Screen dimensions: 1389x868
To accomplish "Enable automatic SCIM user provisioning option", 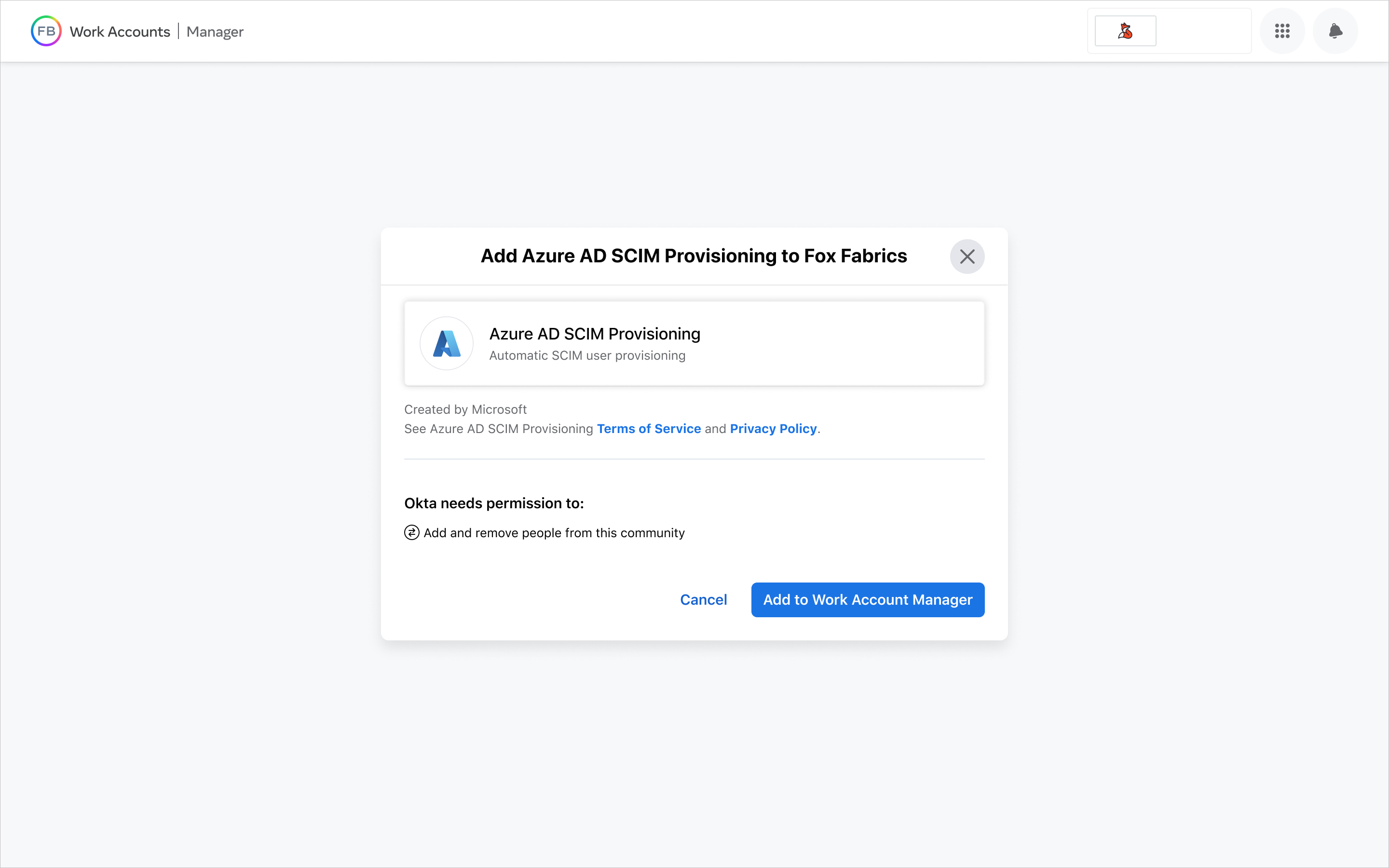I will click(x=867, y=599).
